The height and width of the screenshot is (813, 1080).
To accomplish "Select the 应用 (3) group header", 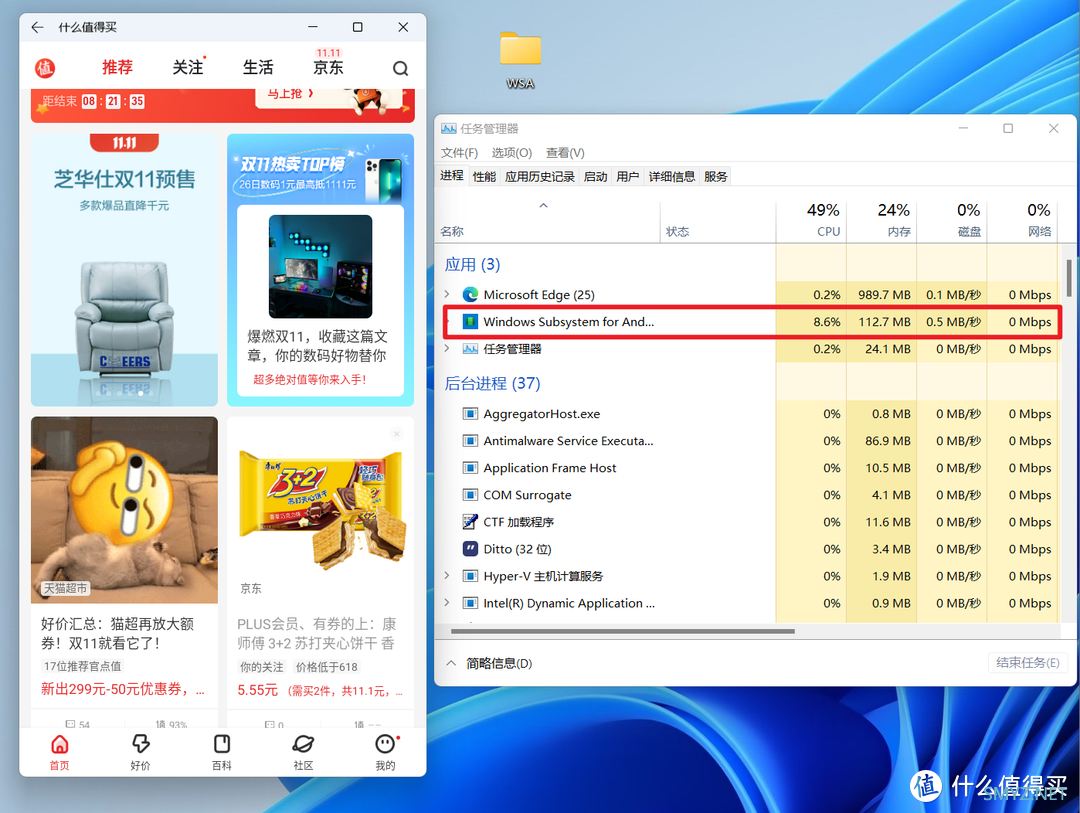I will click(472, 265).
